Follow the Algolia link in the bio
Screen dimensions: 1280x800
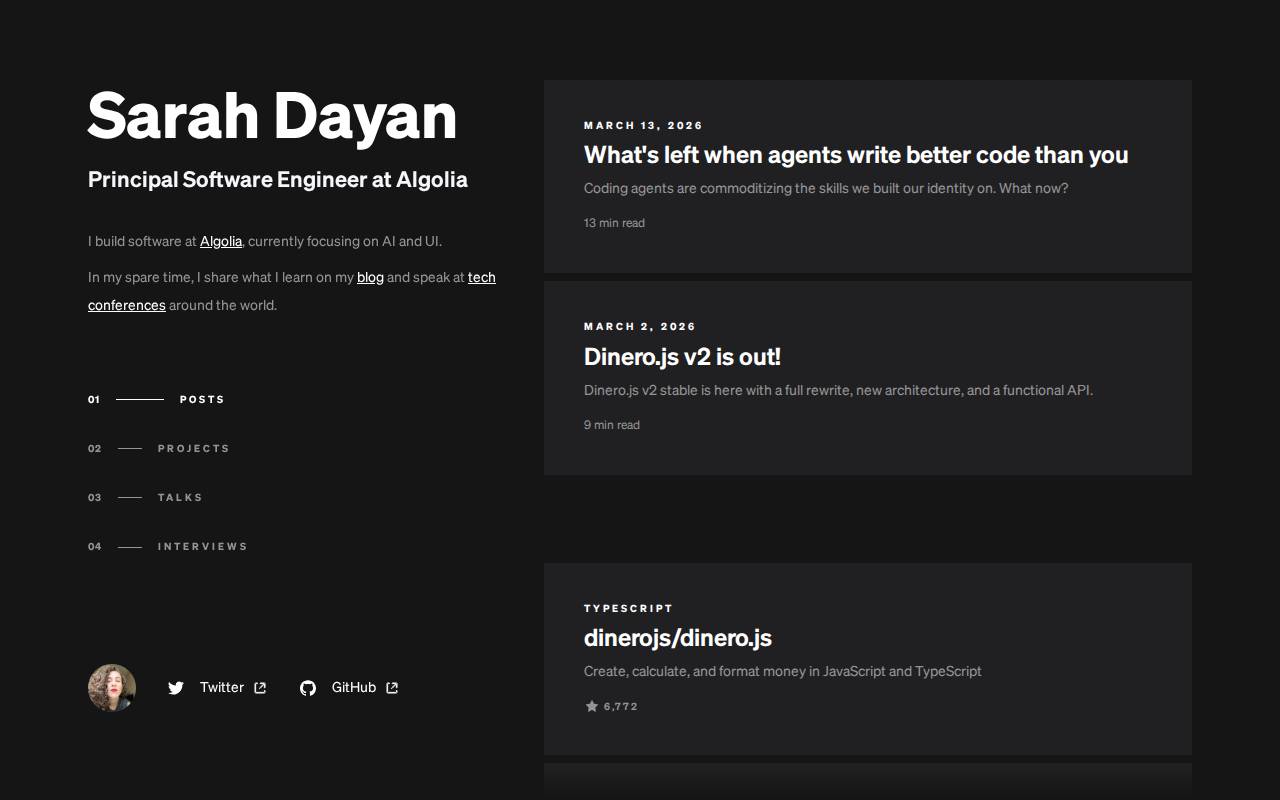[x=221, y=241]
